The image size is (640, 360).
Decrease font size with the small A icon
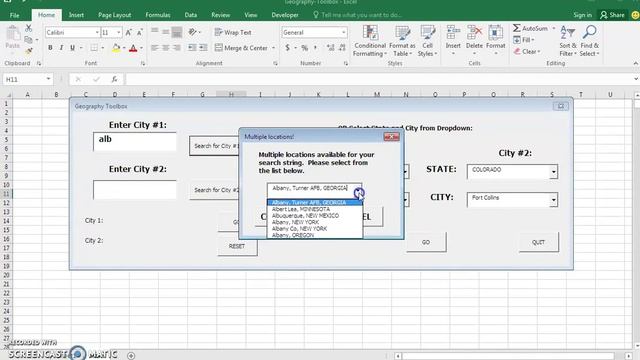[x=140, y=32]
